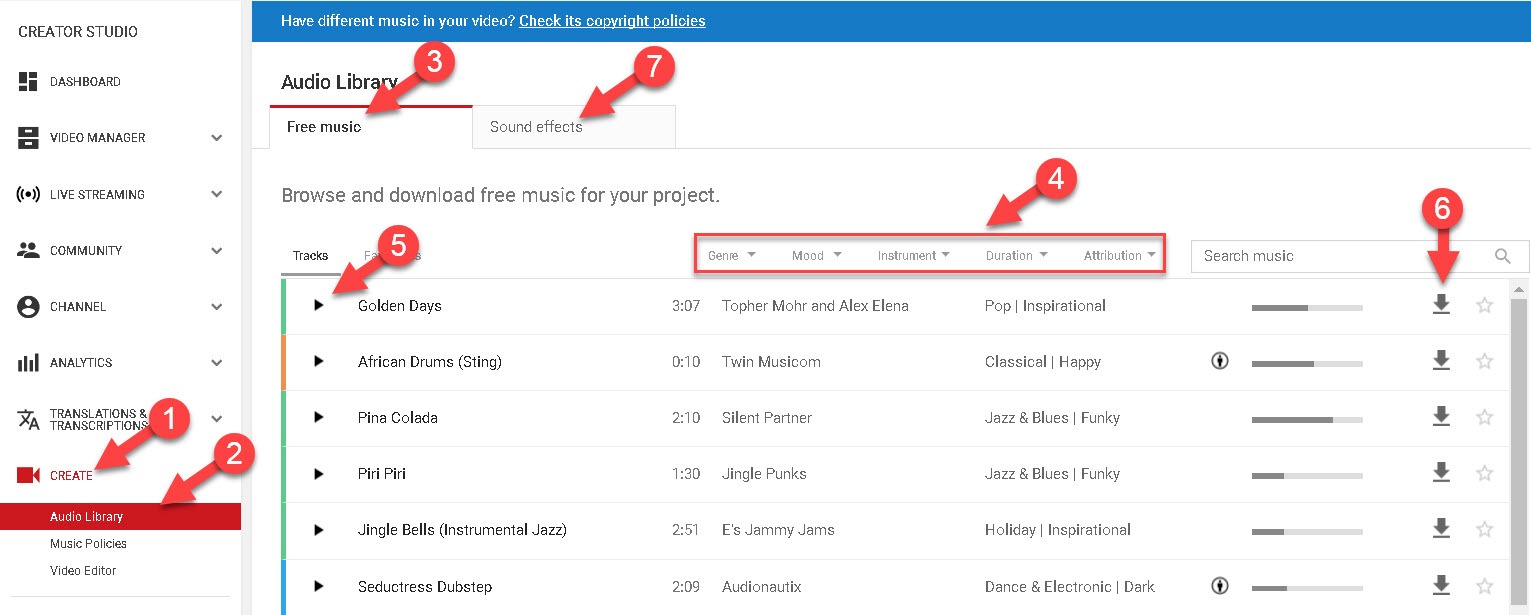Open the Check its copyright policies link

click(x=611, y=20)
